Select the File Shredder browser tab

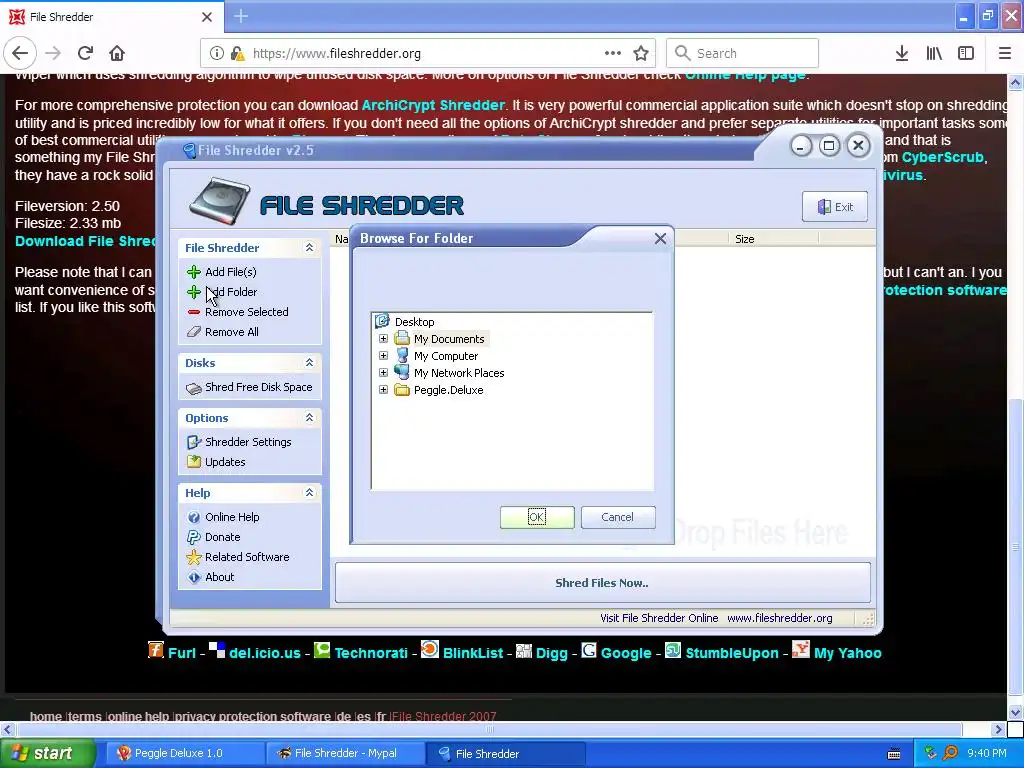tap(111, 17)
